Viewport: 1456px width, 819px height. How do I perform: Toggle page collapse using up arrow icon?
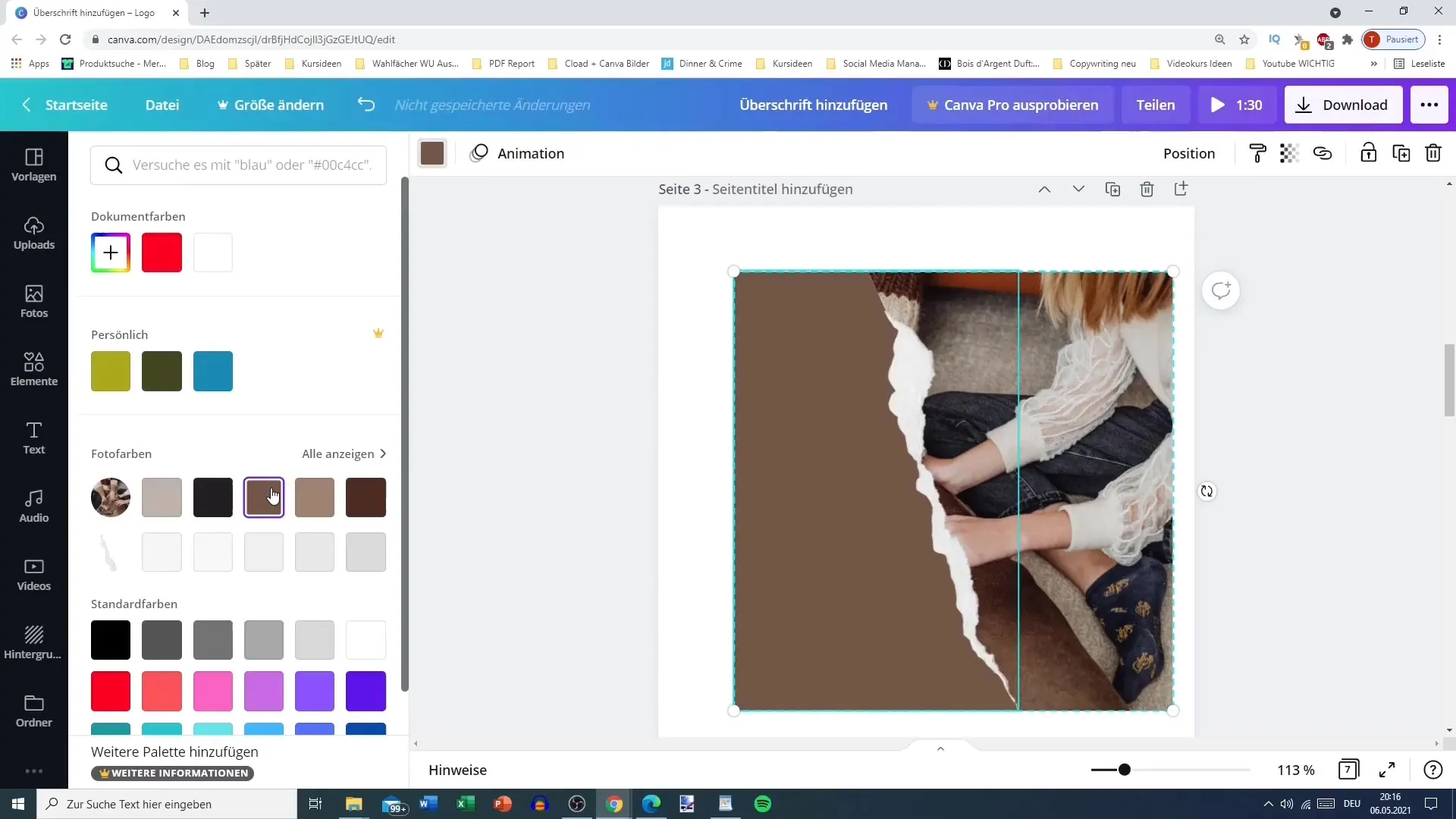click(1044, 189)
